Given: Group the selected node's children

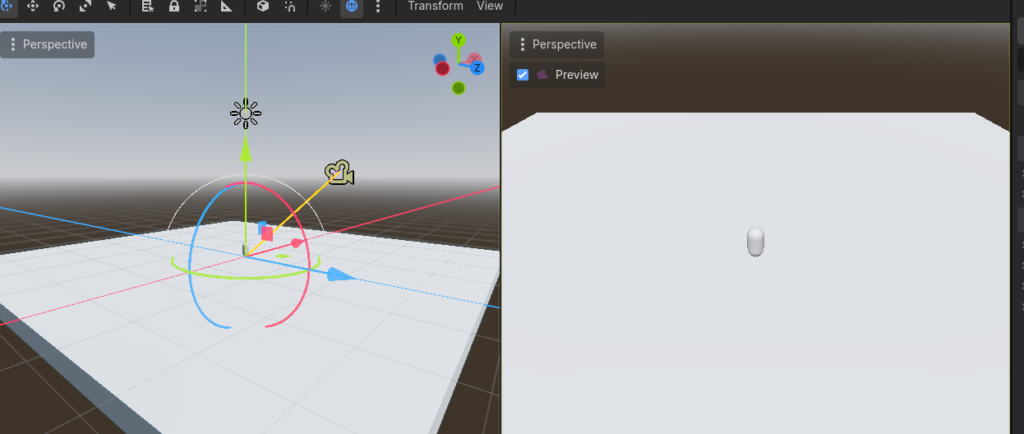Looking at the screenshot, I should (x=200, y=6).
